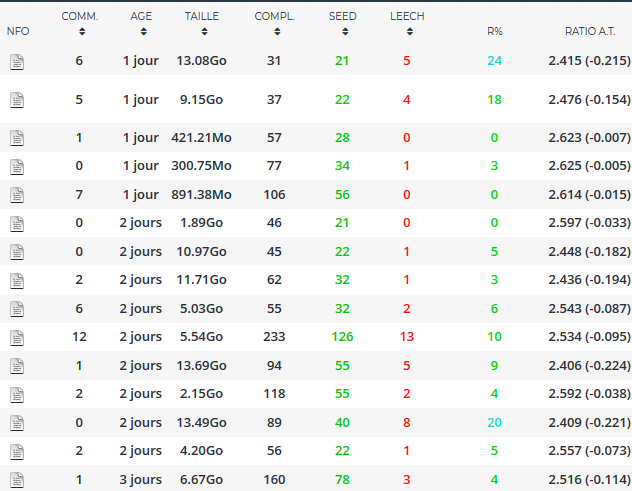
Task: Click ratio 2.476 (-0.154)
Action: point(589,100)
